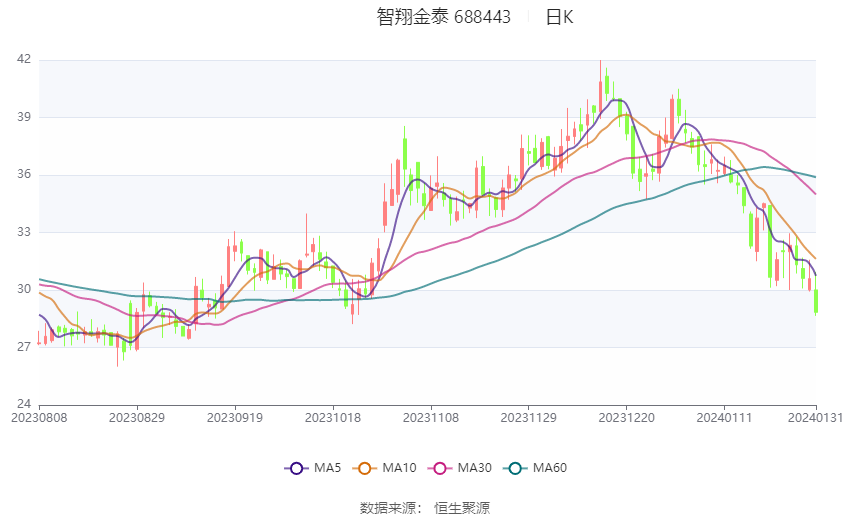Click the 20231108 date axis label

431,418
